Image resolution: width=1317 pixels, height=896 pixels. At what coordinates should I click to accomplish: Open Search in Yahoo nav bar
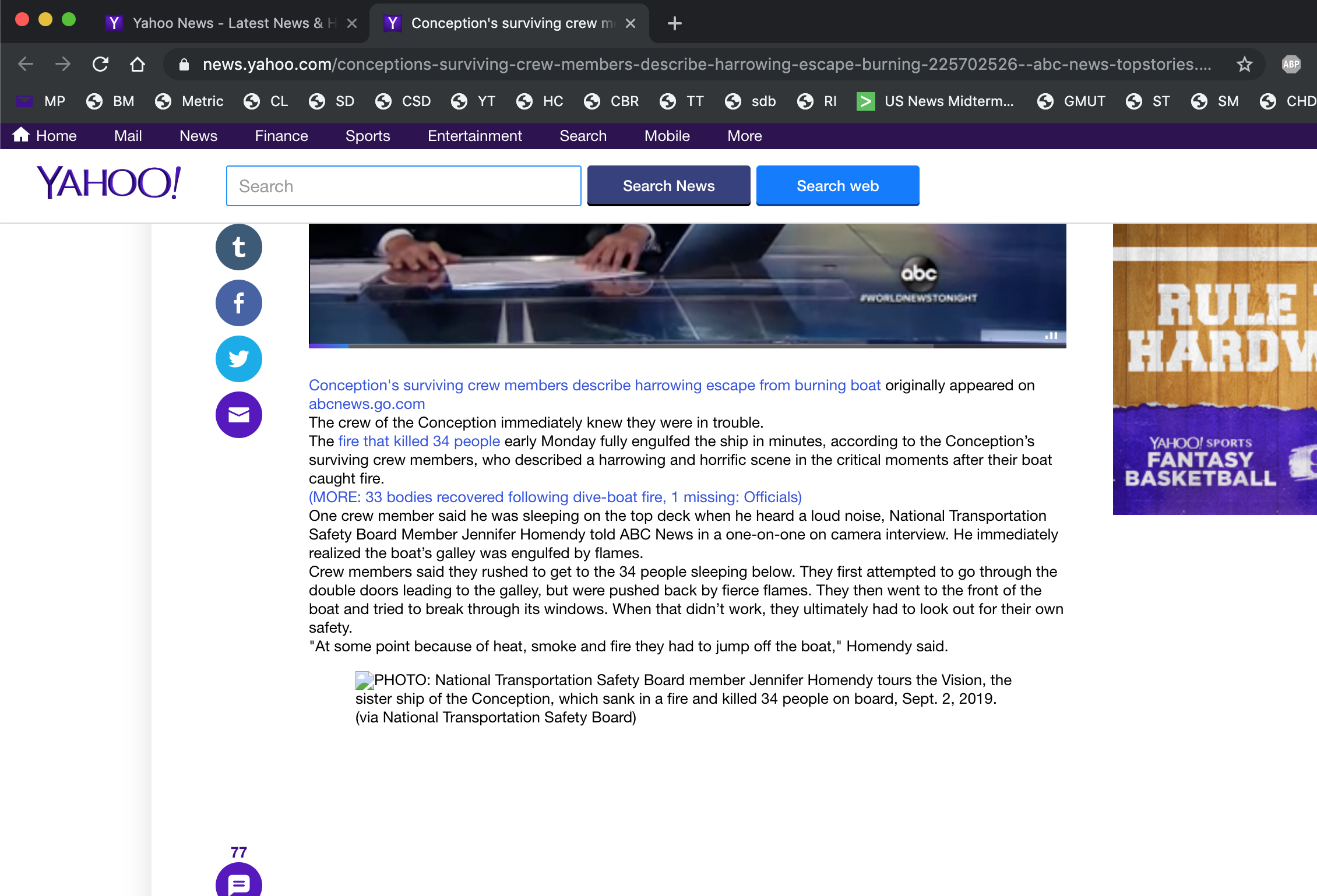click(583, 136)
